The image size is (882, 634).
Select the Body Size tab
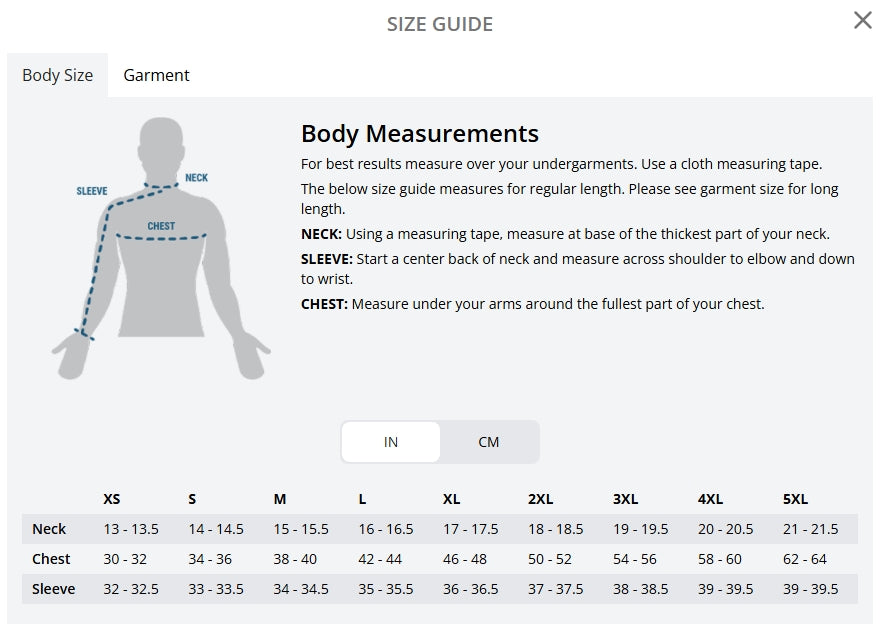[x=57, y=75]
